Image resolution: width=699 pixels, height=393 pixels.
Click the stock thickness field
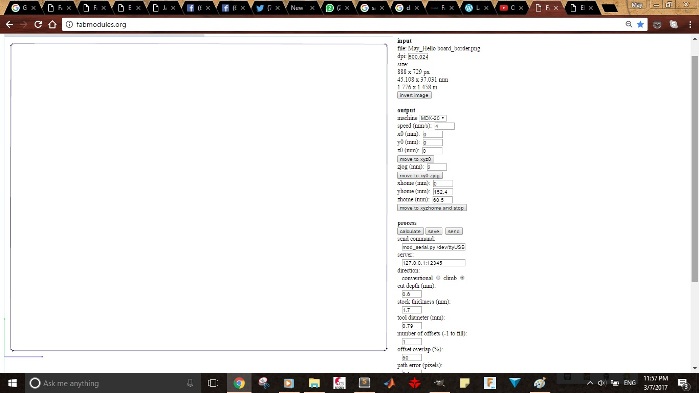coord(411,310)
